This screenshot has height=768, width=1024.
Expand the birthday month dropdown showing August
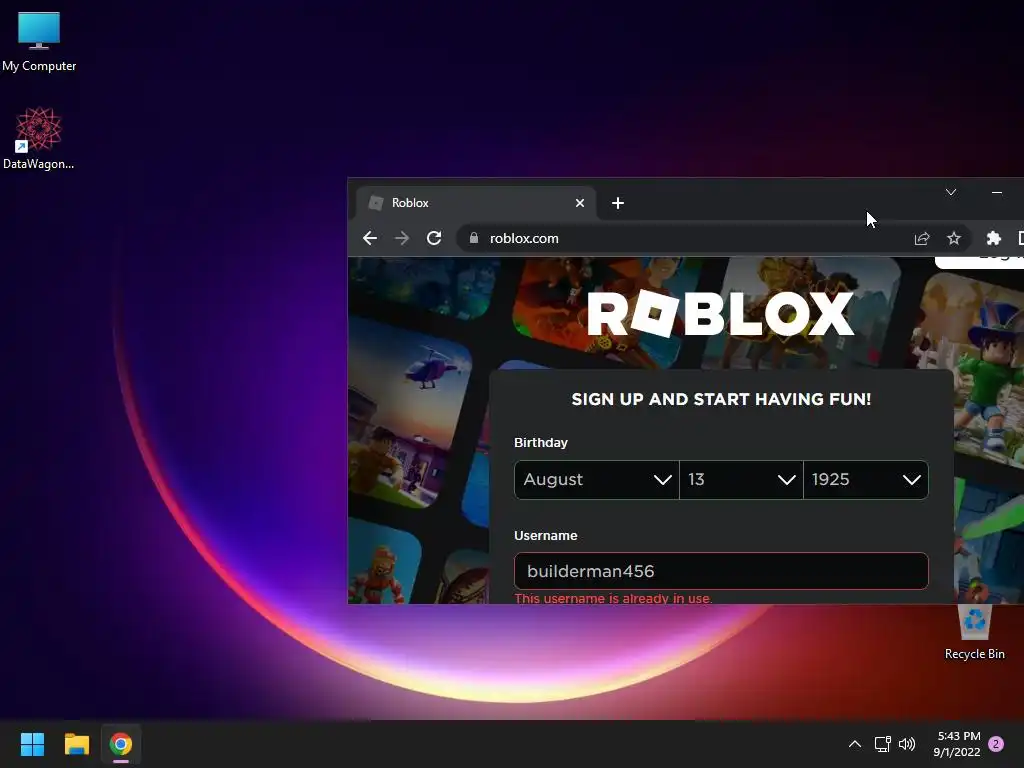597,480
